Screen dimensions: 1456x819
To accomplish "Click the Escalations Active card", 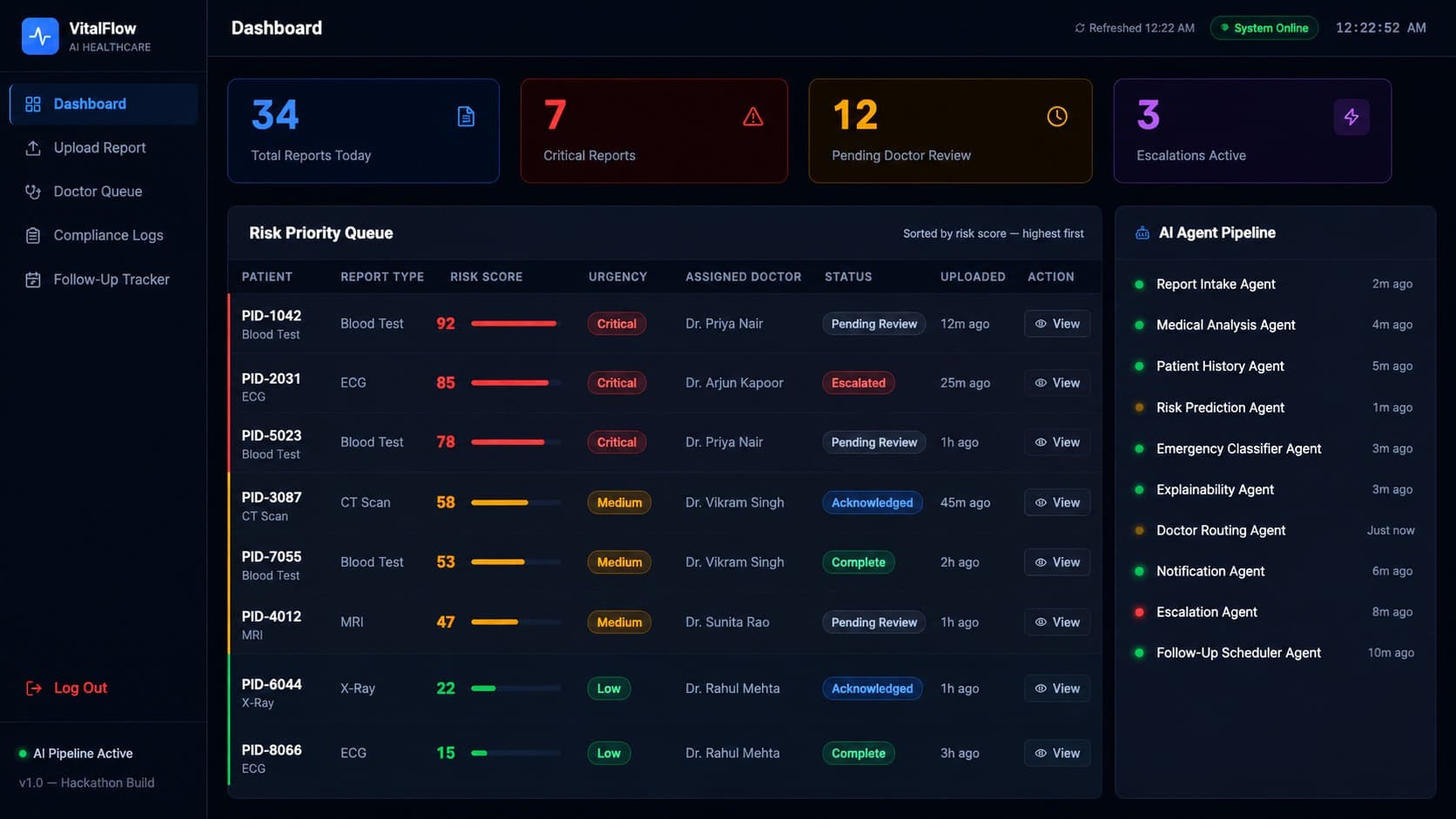I will pos(1252,131).
